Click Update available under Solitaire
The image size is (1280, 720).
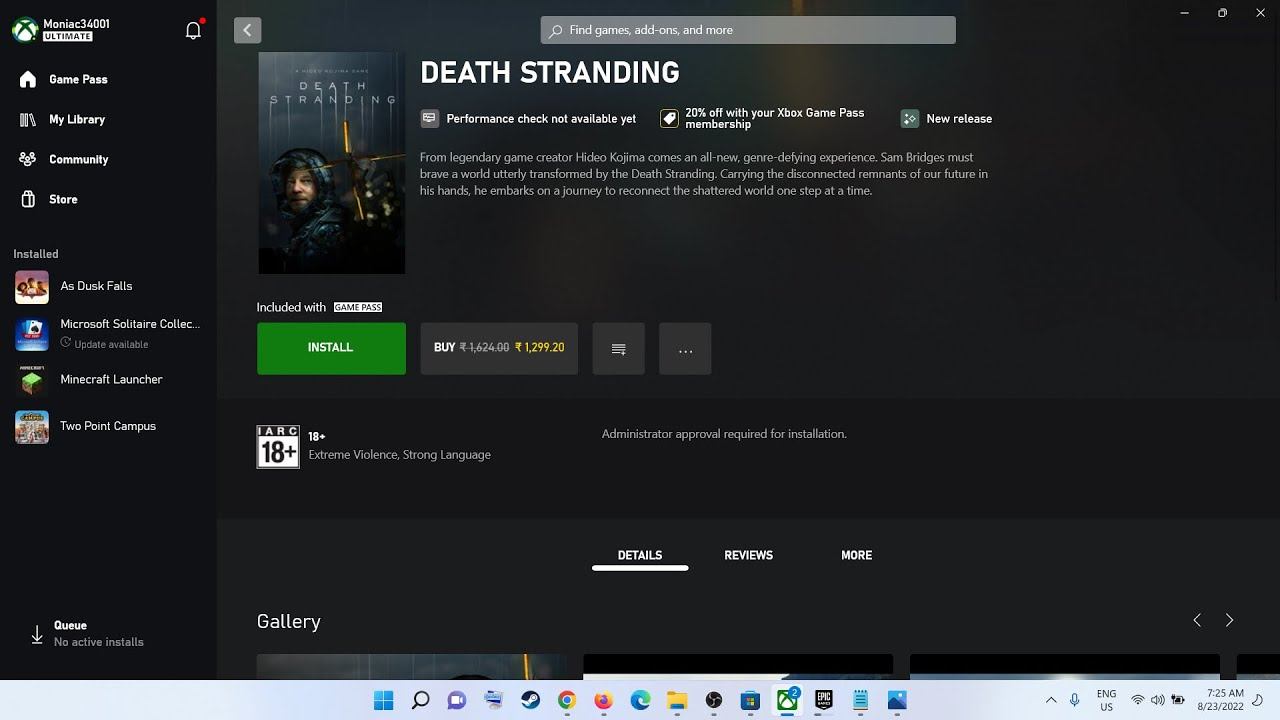pos(104,344)
